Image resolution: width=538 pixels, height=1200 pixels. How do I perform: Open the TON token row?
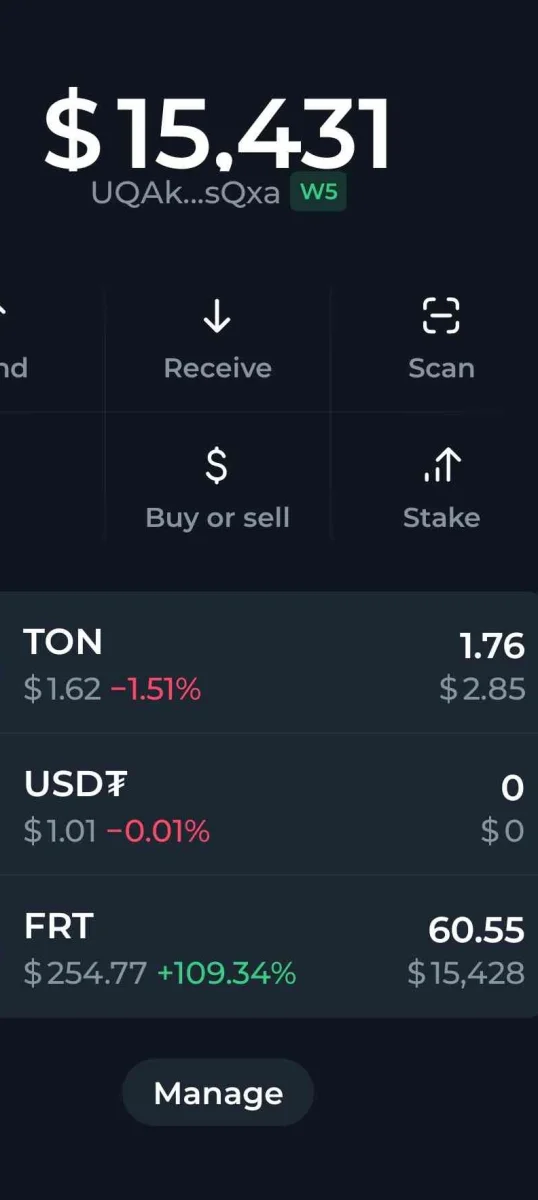point(269,663)
